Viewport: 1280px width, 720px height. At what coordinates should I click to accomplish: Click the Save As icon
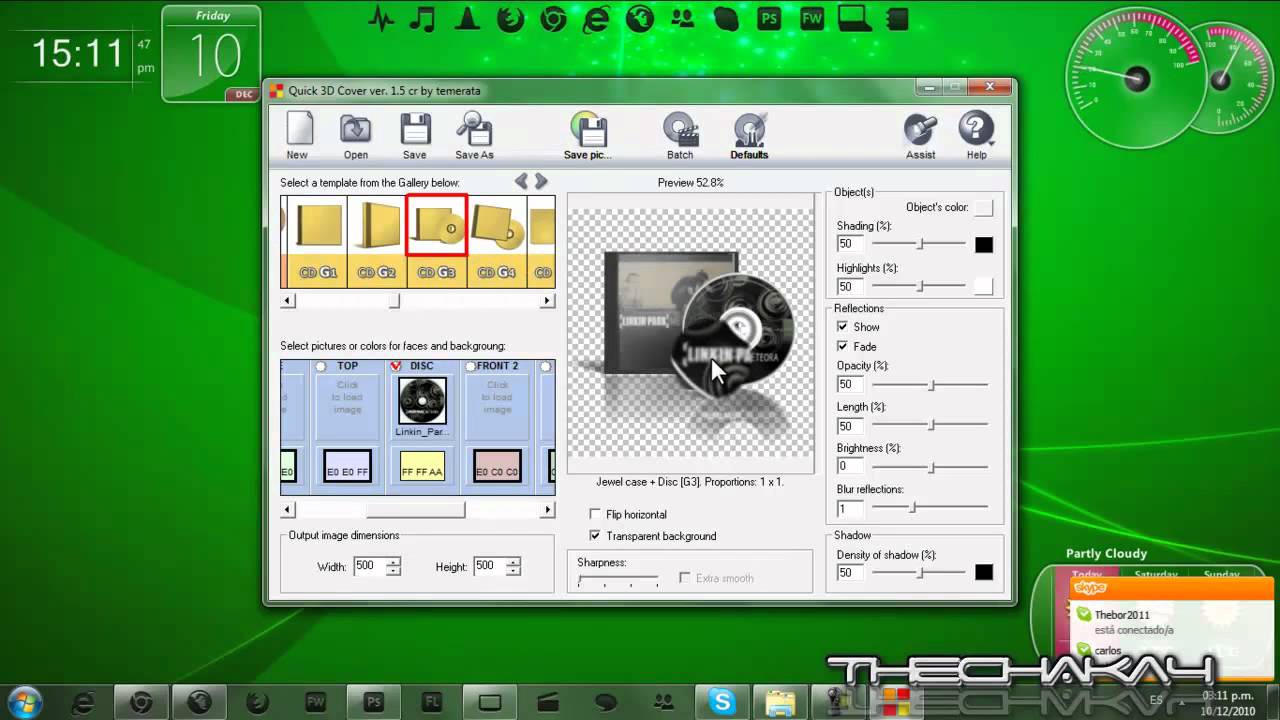coord(475,129)
